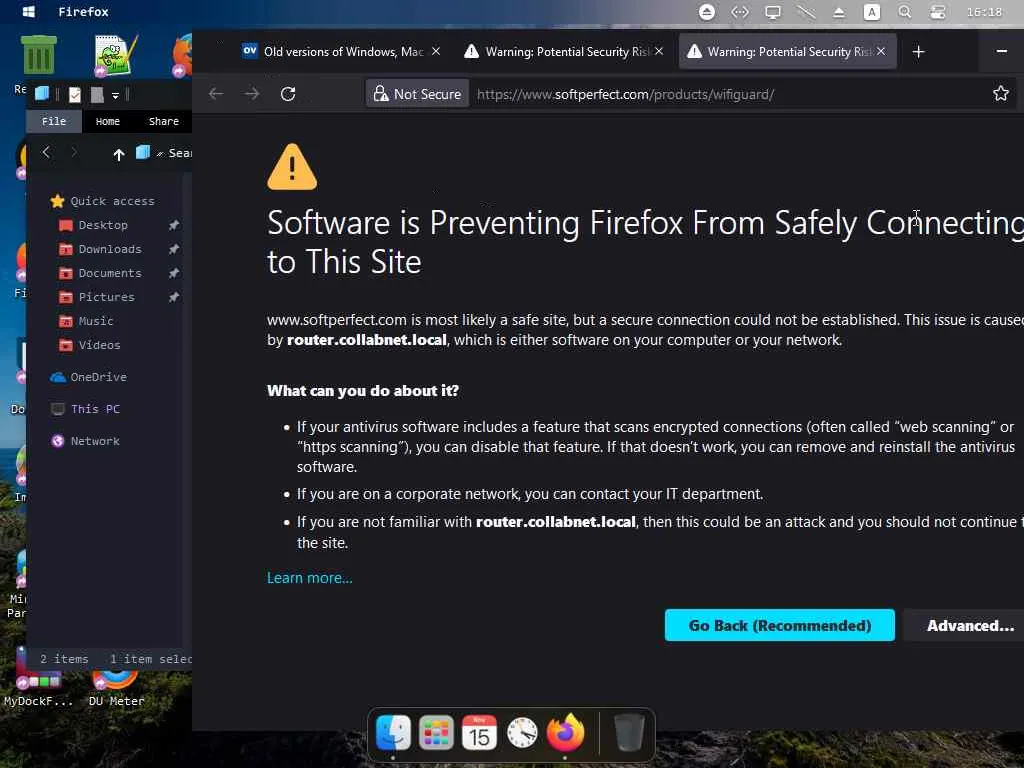Click the Control Center icon in menu bar
Viewport: 1024px width, 768px height.
coord(937,12)
